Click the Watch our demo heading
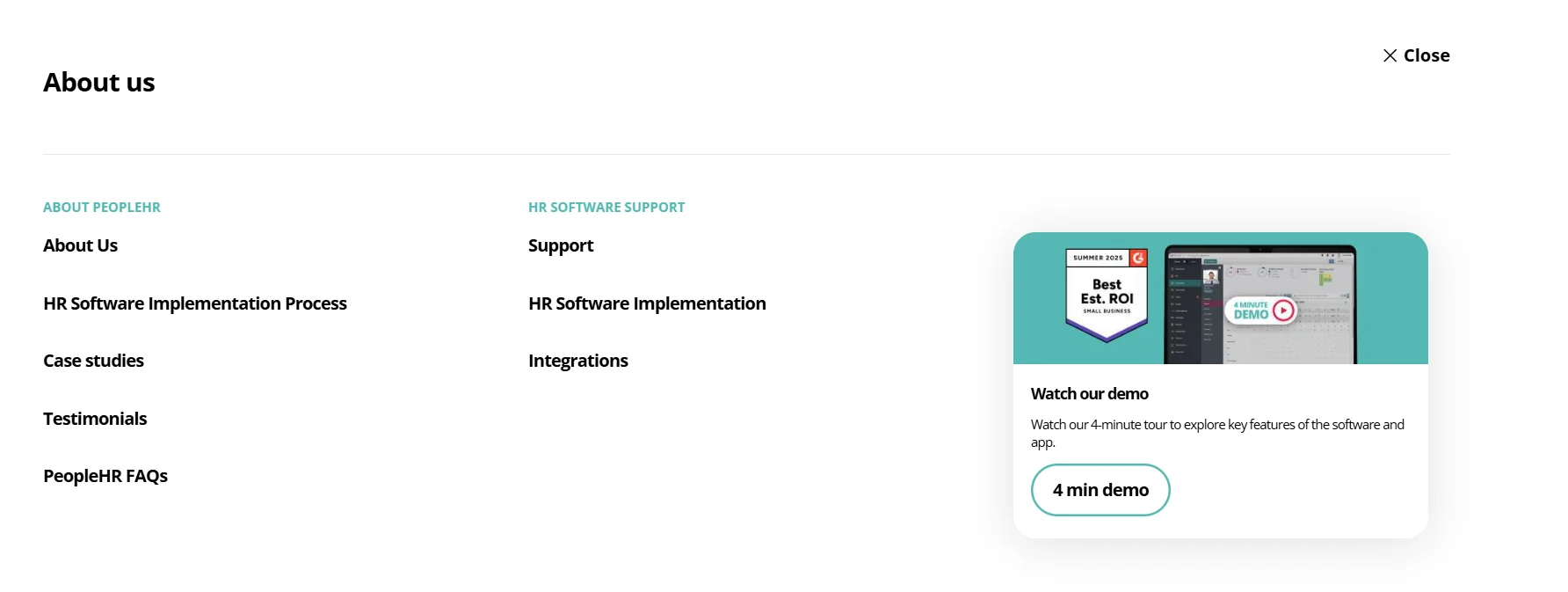The image size is (1568, 592). [1090, 394]
